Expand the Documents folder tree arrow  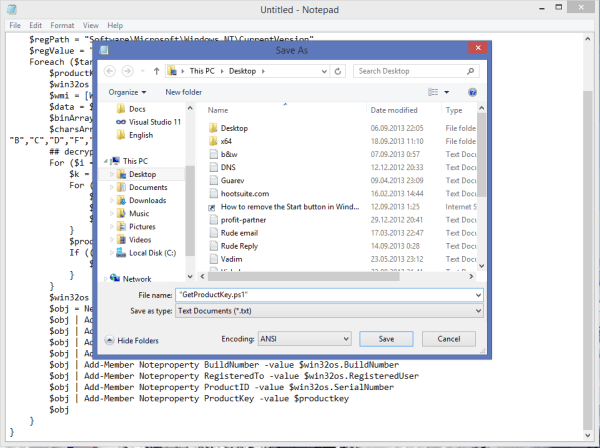click(110, 187)
